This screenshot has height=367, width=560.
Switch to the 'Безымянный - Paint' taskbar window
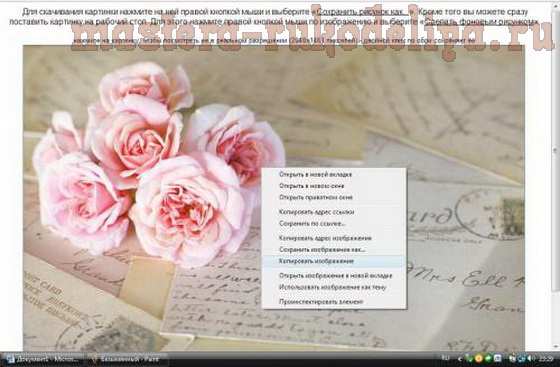126,359
